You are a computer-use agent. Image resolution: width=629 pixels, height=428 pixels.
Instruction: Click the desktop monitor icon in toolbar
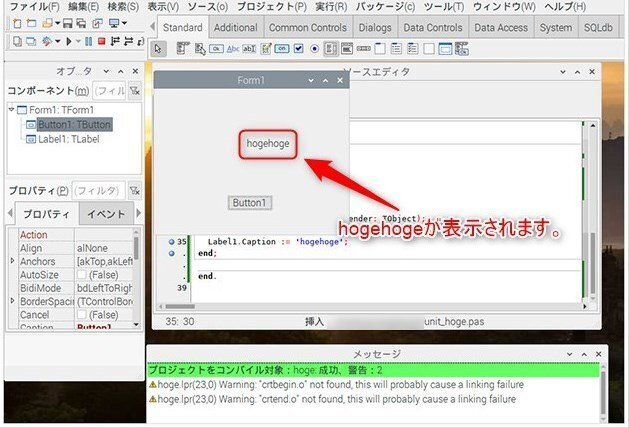coord(114,24)
